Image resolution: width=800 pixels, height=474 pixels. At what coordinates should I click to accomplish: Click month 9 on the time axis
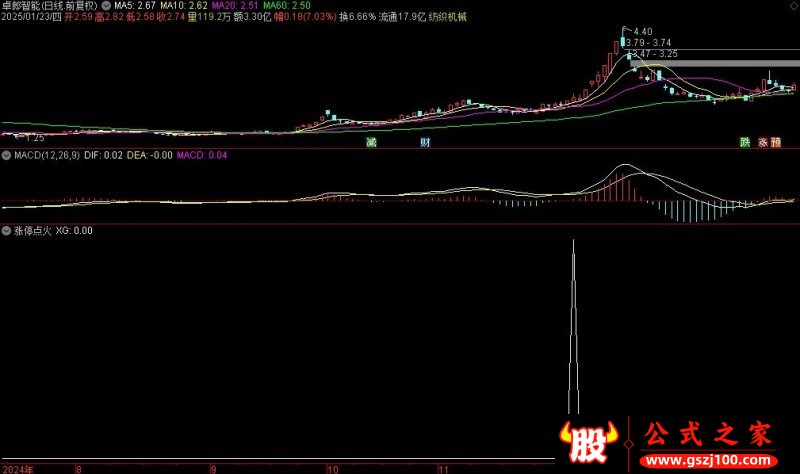pos(213,469)
